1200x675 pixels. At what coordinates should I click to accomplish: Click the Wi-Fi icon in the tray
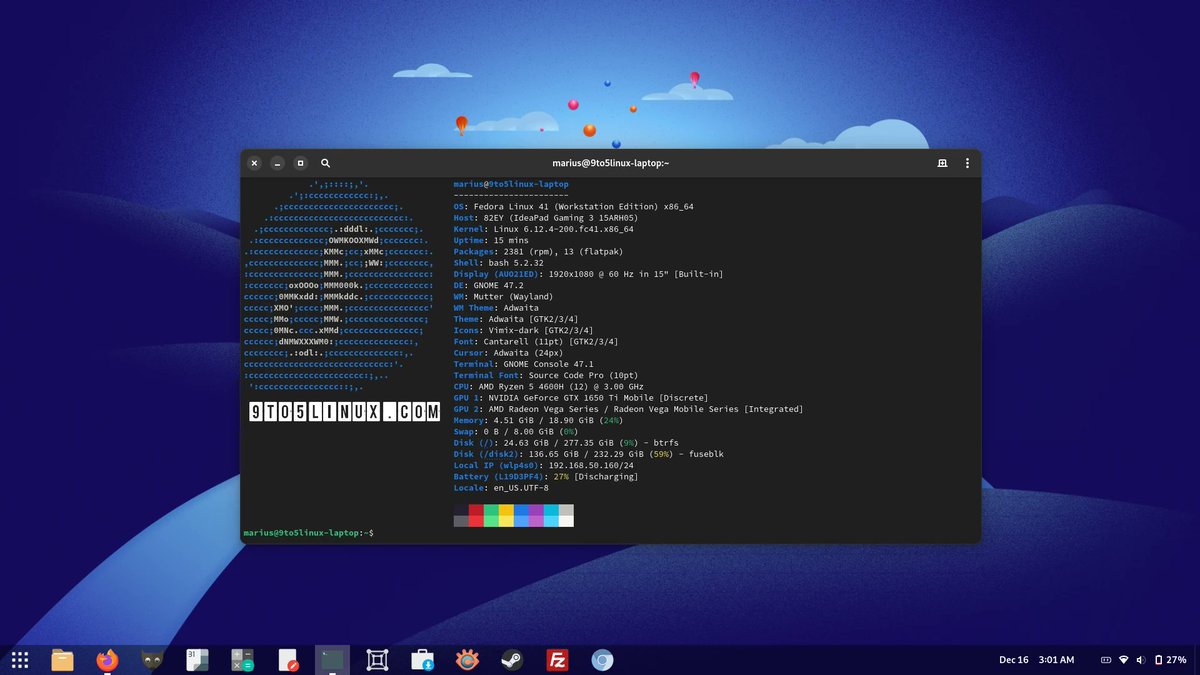(1123, 660)
